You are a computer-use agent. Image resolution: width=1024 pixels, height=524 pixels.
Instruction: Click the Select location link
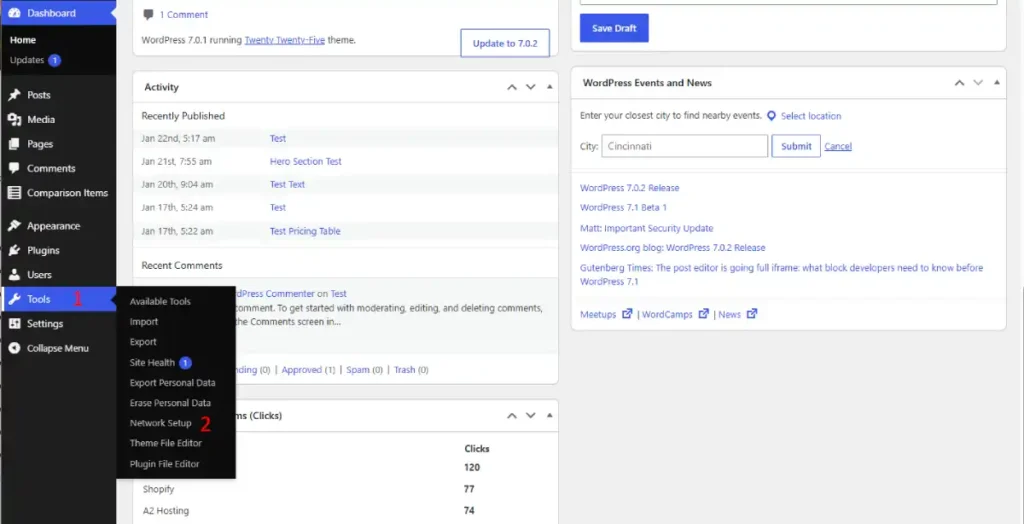811,116
